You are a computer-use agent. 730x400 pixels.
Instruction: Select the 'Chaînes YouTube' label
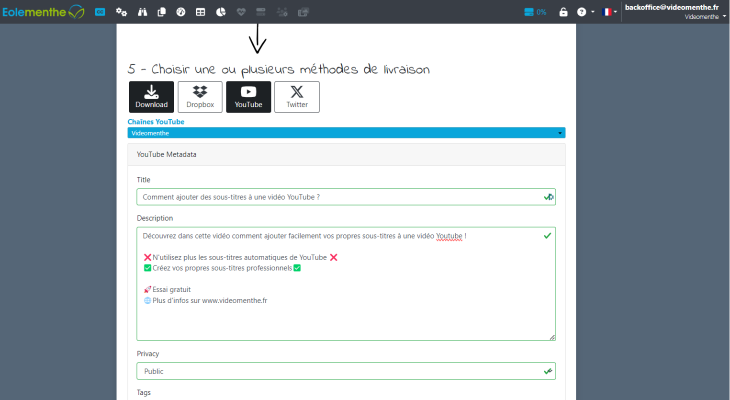coord(156,122)
